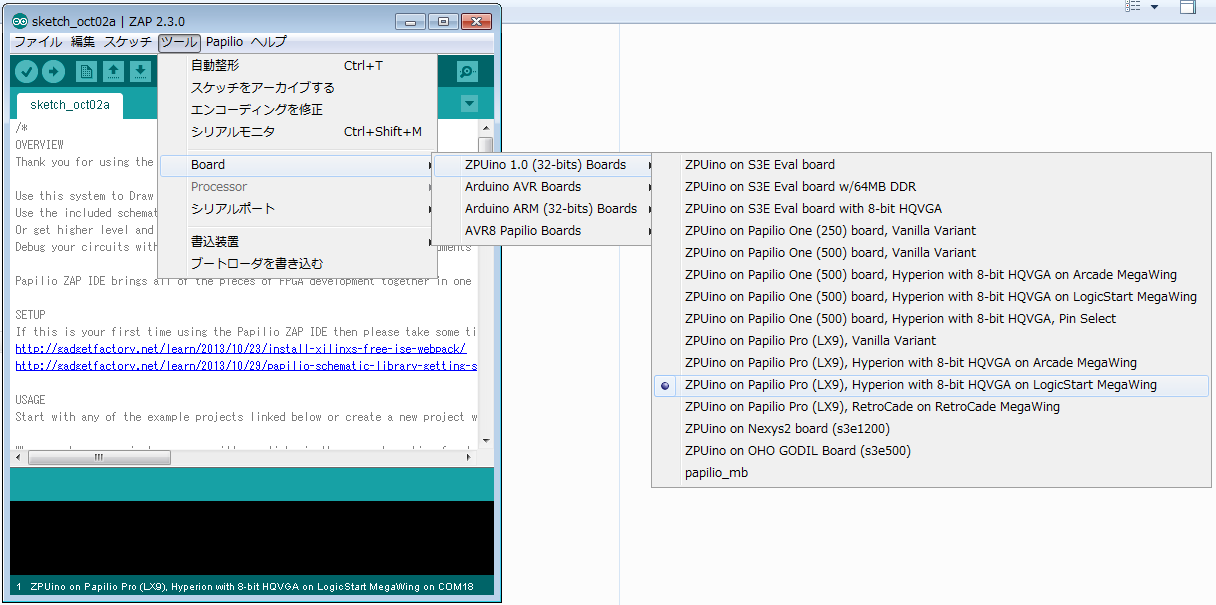The image size is (1216, 605).
Task: Expand the シリアルポート submenu
Action: coord(298,209)
